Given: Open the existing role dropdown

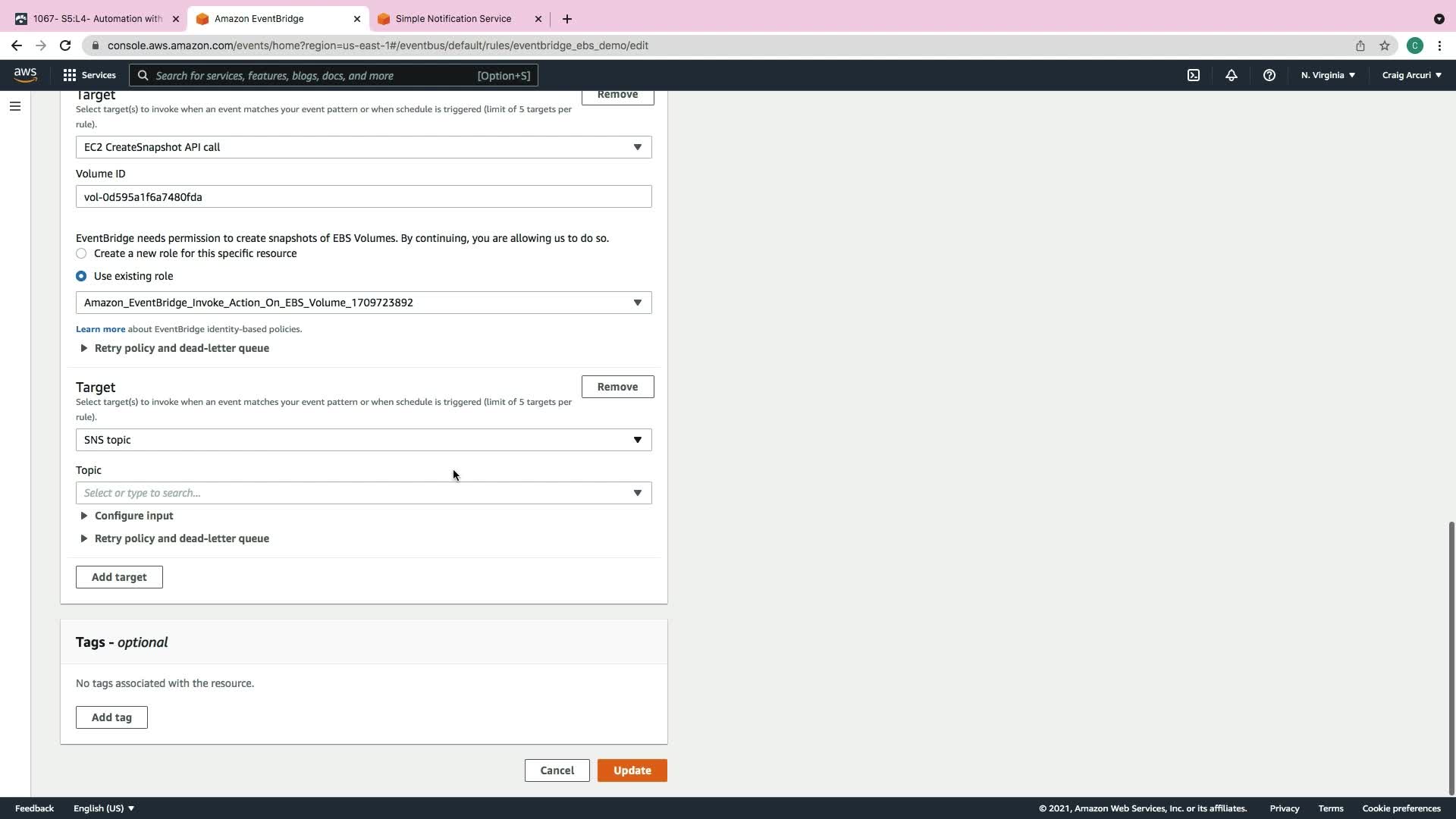Looking at the screenshot, I should pos(363,303).
